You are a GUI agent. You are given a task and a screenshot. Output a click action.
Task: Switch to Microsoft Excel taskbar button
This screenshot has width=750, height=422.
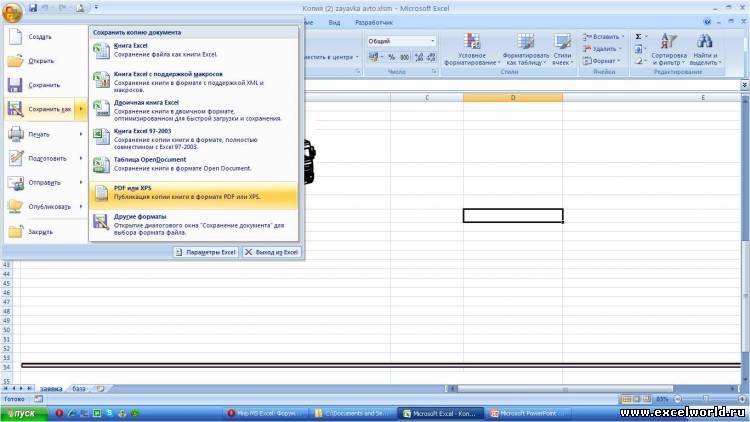[x=440, y=413]
